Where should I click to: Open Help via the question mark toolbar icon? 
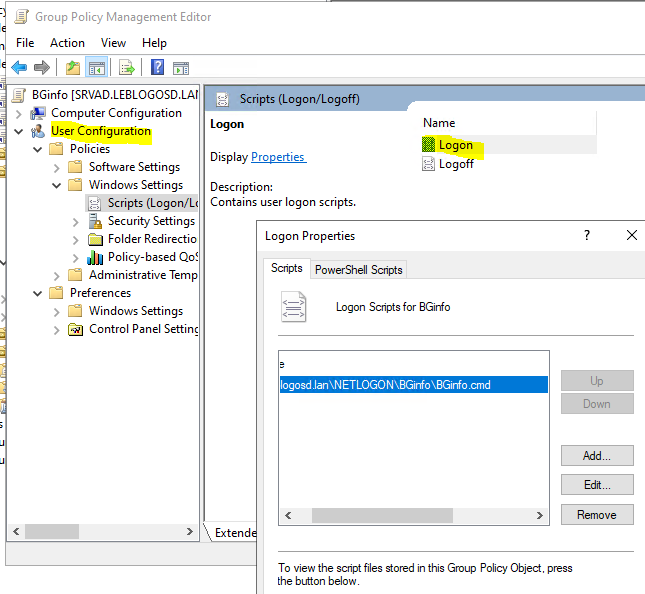point(157,67)
